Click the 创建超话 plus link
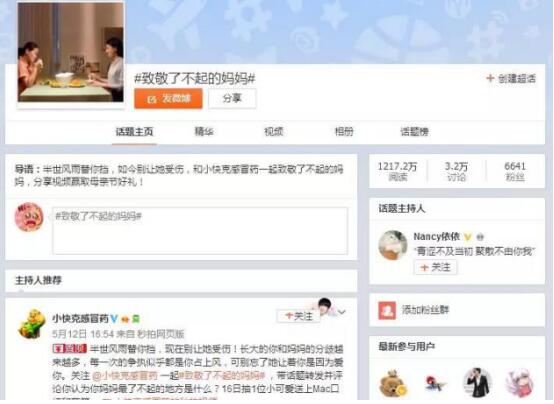 click(x=511, y=78)
